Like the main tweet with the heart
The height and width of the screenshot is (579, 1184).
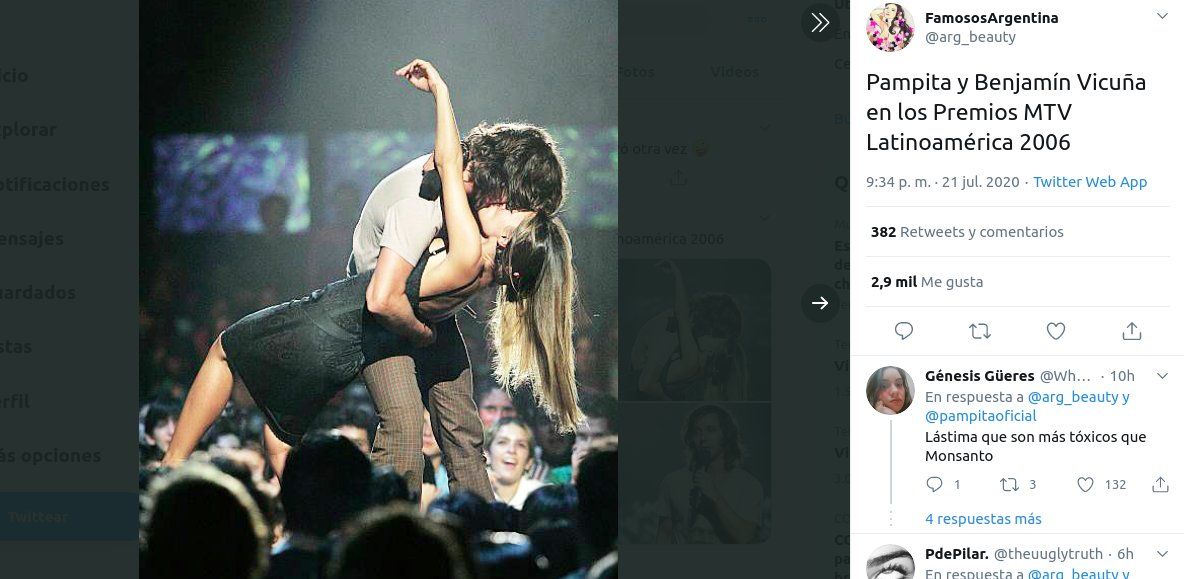pos(1054,330)
